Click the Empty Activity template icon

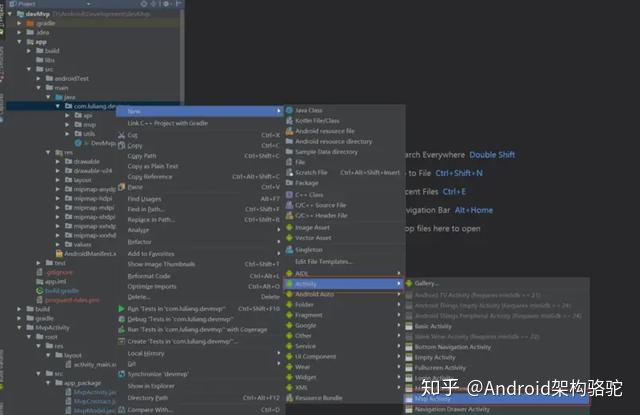[409, 357]
